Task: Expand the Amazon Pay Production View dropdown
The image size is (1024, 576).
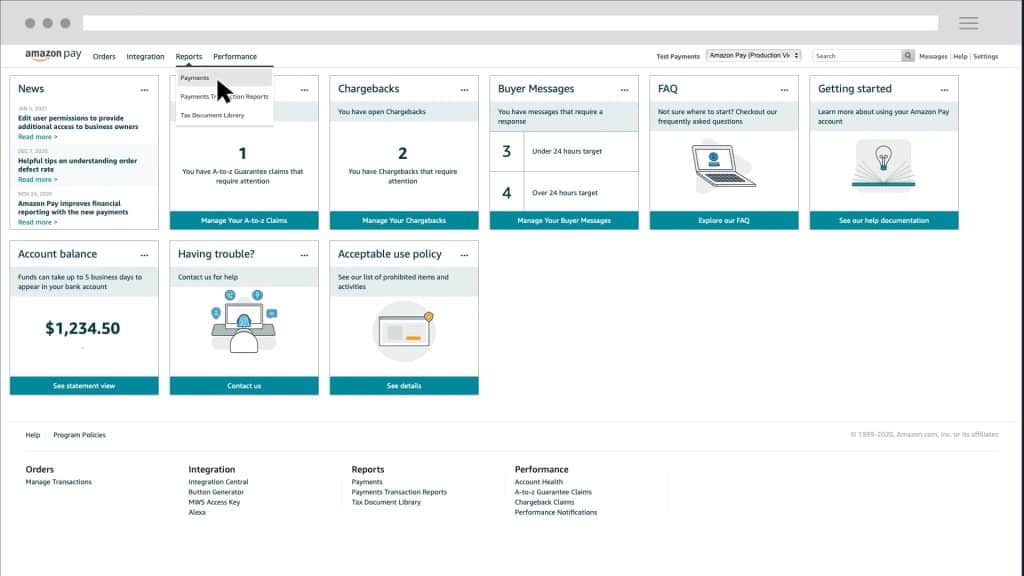Action: 754,56
